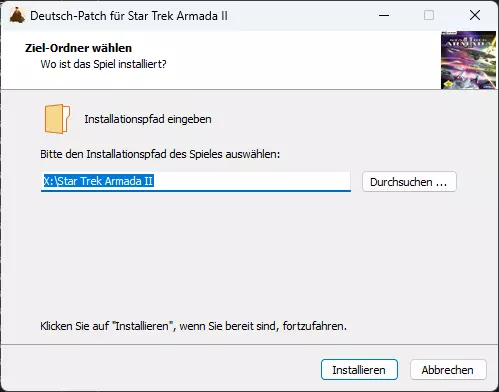Click the separator line above Installieren button
Viewport: 499px width, 392px height.
[248, 344]
